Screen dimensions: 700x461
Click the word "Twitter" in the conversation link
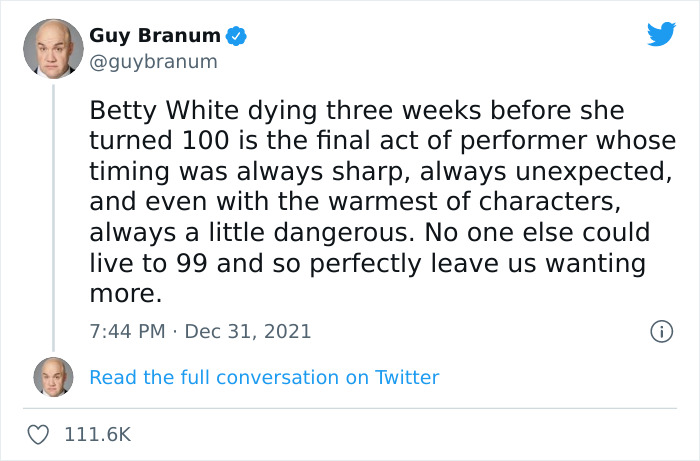(407, 377)
